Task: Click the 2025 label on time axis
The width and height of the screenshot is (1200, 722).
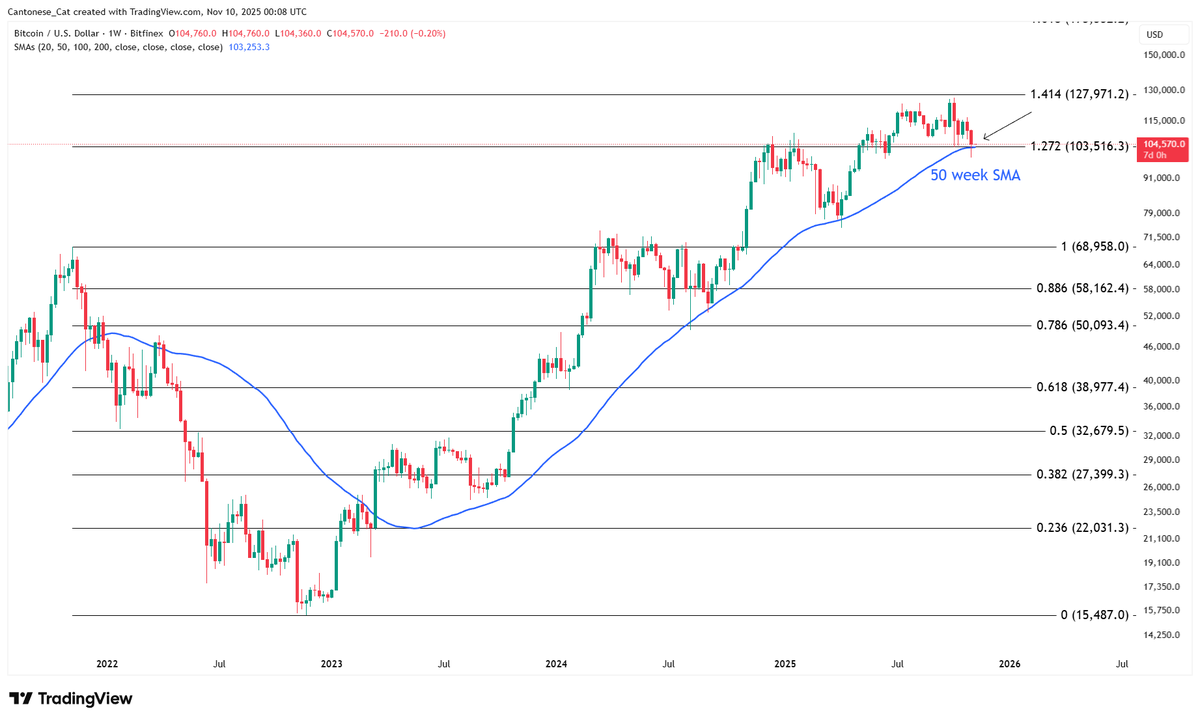Action: [785, 663]
